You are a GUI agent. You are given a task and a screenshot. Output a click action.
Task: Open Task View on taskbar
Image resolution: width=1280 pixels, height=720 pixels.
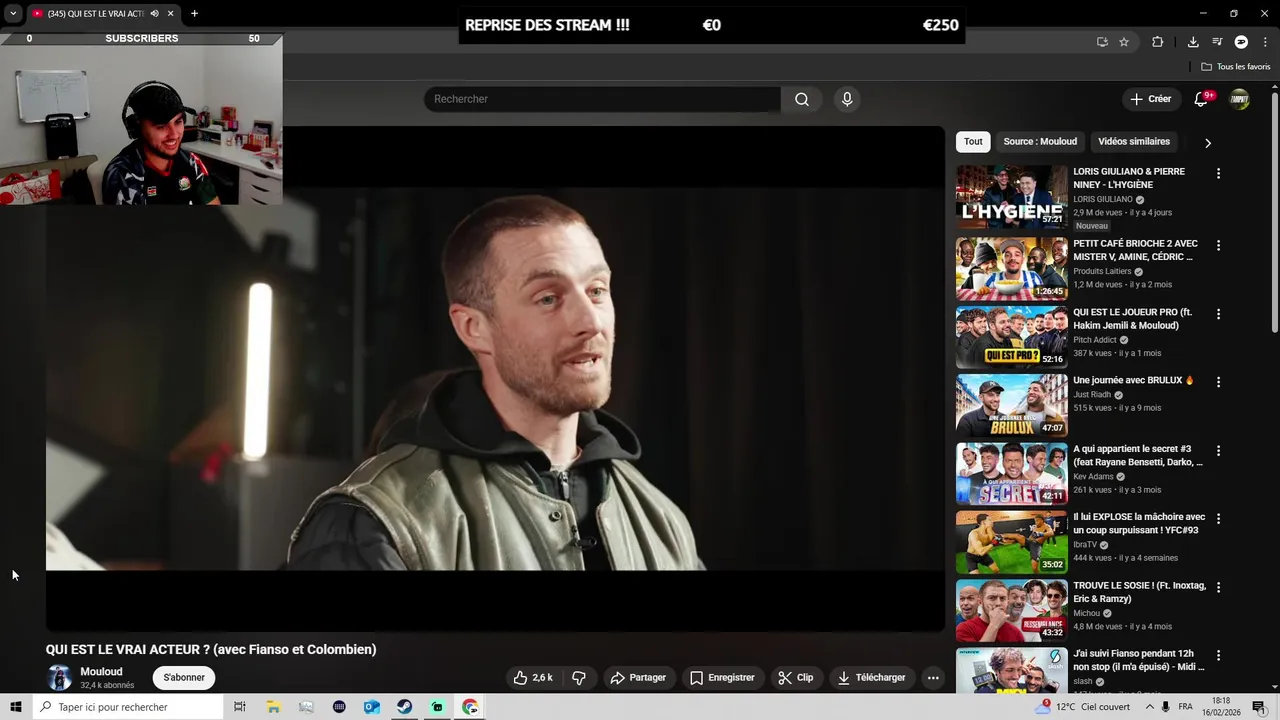coord(240,706)
